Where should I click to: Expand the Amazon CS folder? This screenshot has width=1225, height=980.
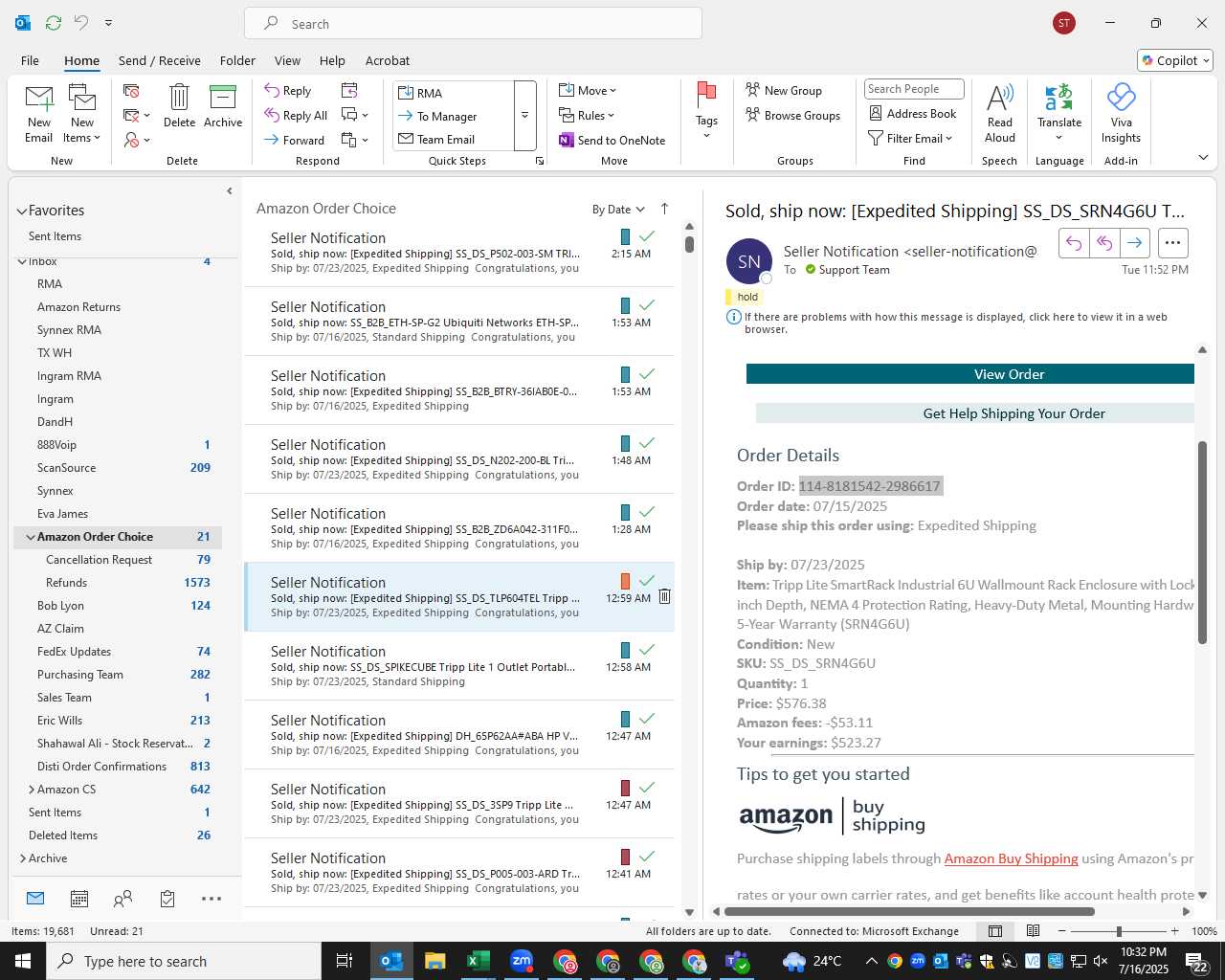click(32, 790)
